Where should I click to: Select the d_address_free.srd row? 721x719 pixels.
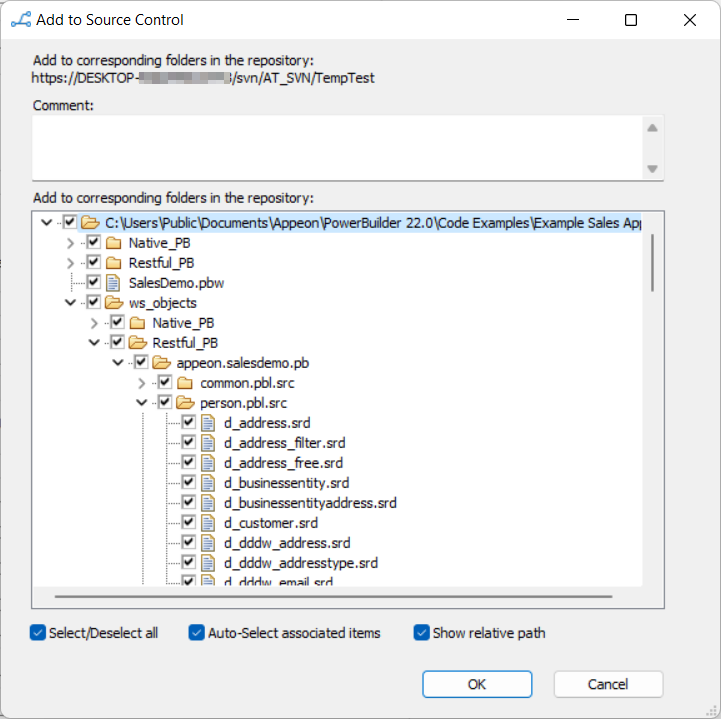(x=283, y=463)
